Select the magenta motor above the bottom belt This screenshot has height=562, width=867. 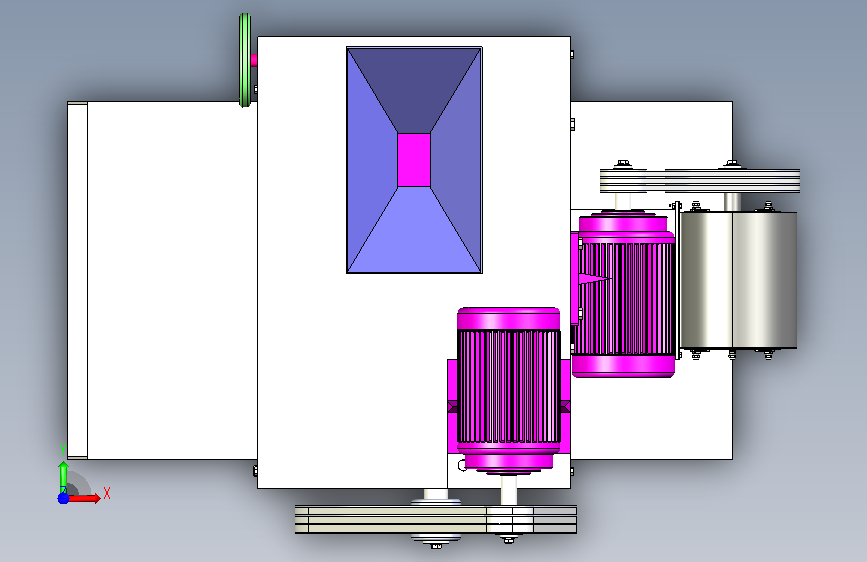(x=508, y=390)
